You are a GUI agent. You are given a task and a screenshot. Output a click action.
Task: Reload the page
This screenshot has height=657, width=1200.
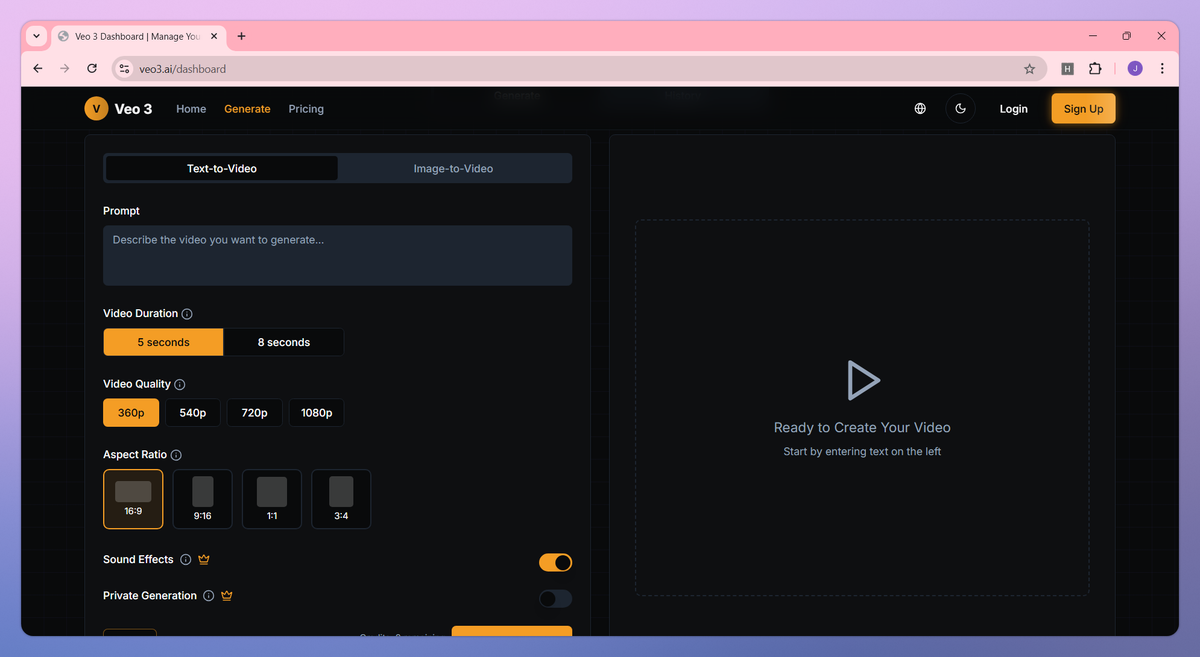pyautogui.click(x=92, y=69)
